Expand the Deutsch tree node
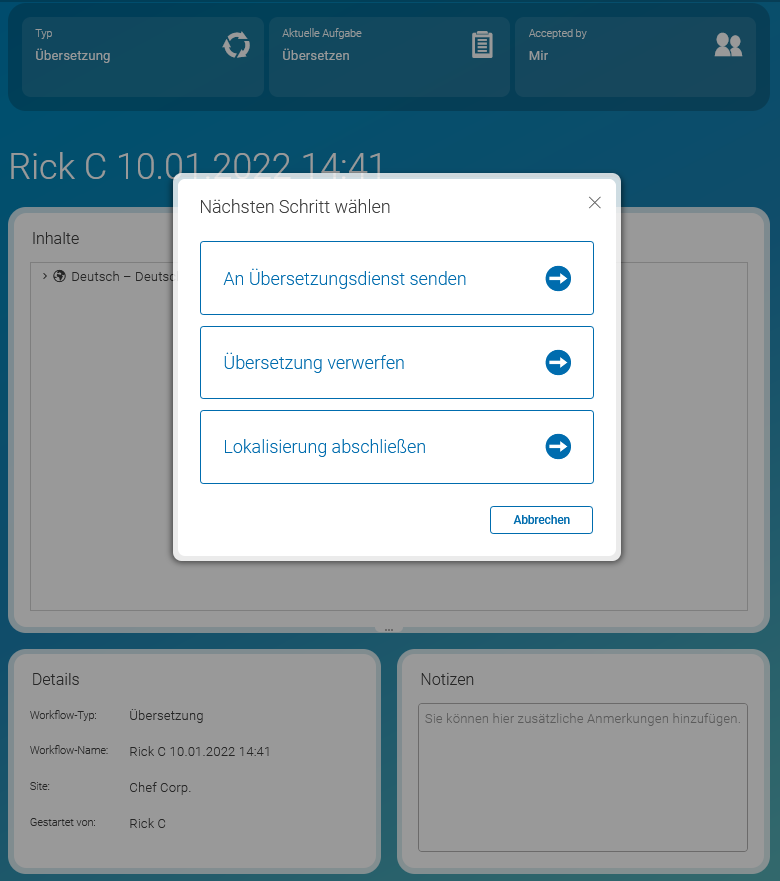 (x=44, y=276)
